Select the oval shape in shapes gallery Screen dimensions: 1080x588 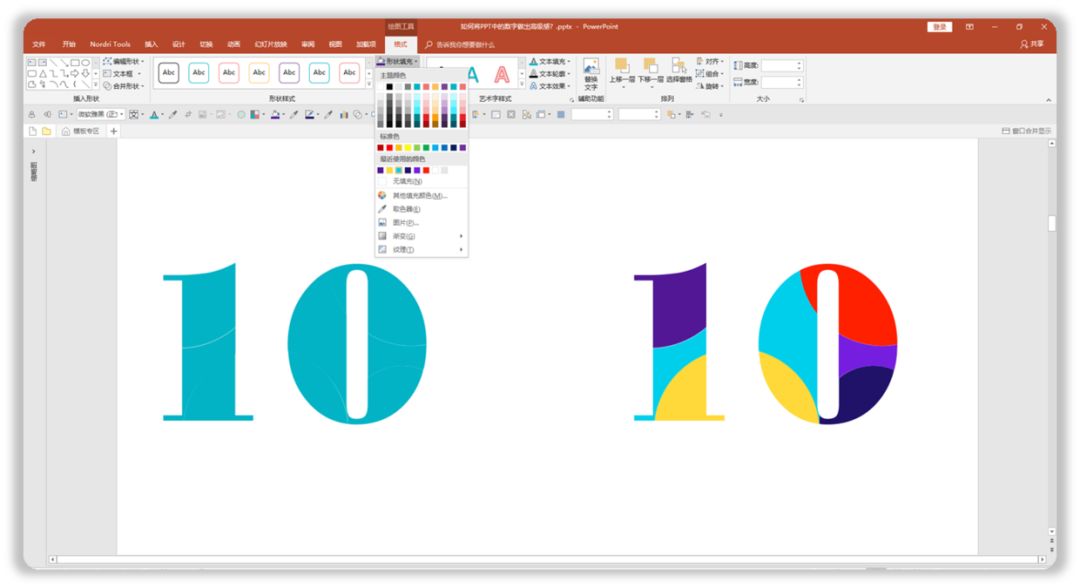[x=85, y=62]
